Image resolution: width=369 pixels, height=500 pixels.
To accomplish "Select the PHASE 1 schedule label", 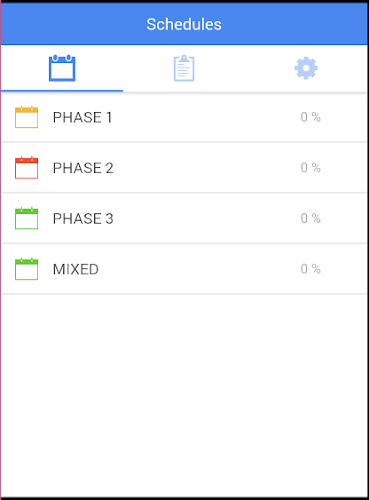I will click(x=82, y=117).
